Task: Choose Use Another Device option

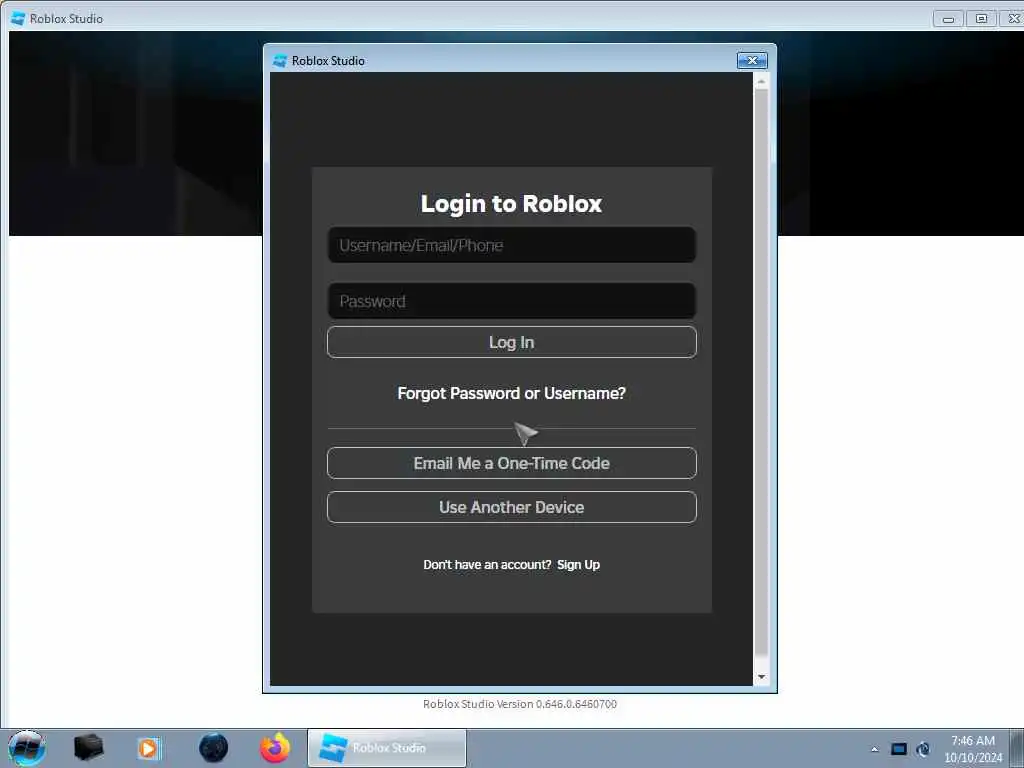Action: pos(511,507)
